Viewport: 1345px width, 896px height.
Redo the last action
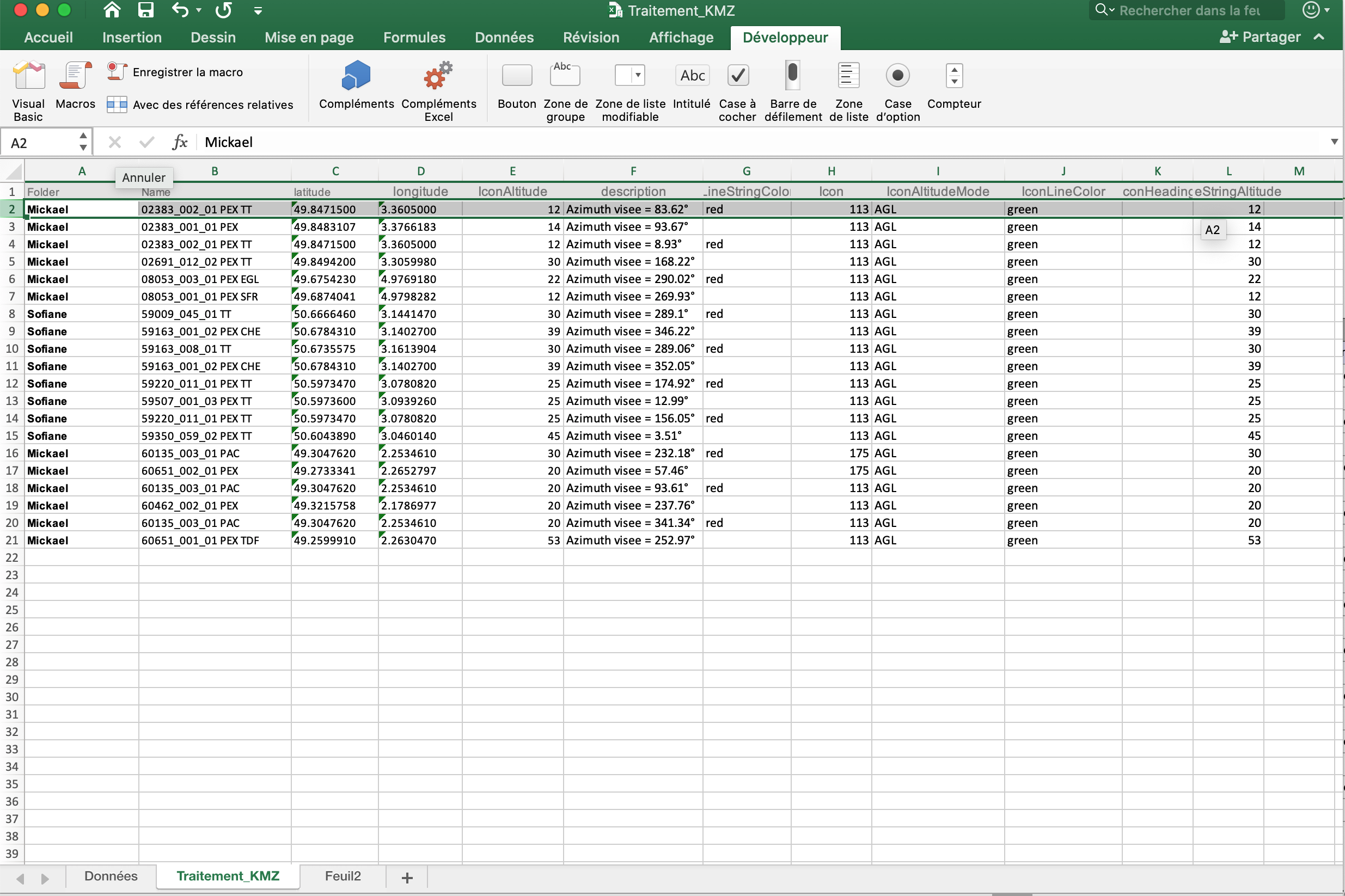click(x=223, y=10)
